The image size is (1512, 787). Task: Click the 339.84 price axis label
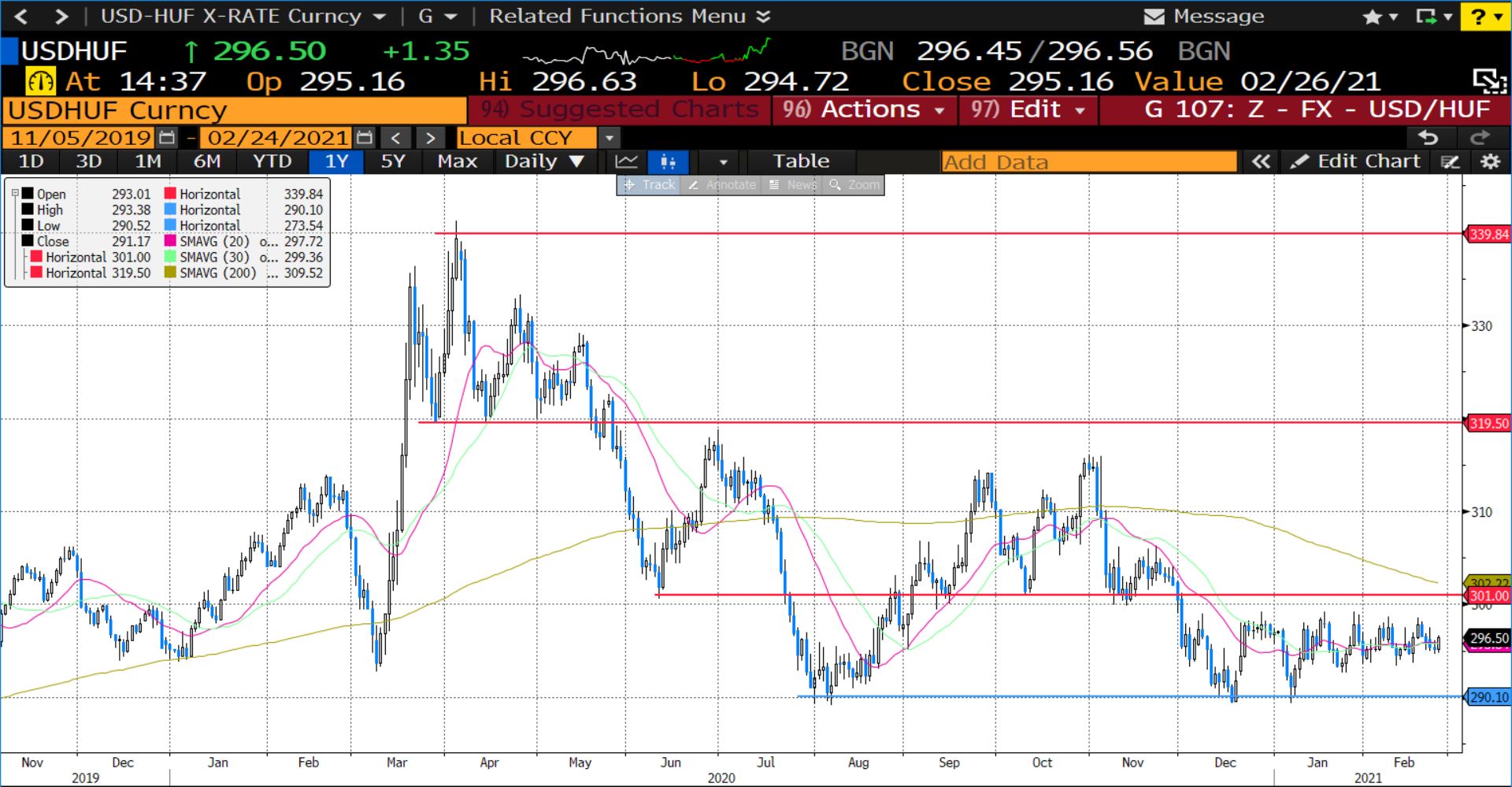pyautogui.click(x=1488, y=234)
